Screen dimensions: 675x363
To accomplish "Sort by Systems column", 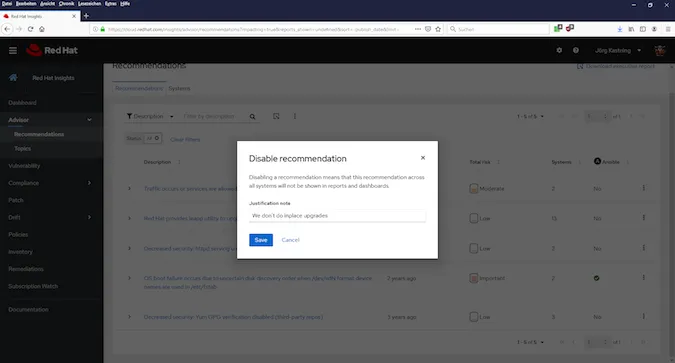I will click(566, 162).
